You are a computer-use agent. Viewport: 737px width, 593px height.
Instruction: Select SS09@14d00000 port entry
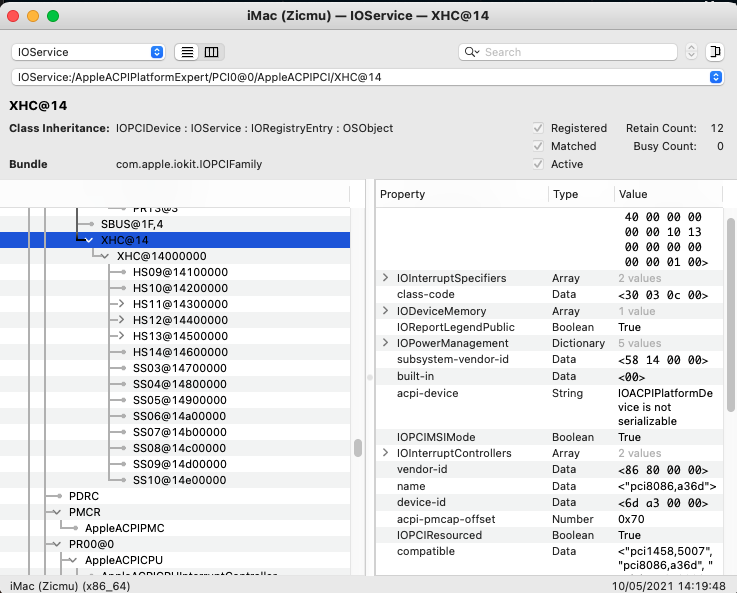[x=175, y=464]
